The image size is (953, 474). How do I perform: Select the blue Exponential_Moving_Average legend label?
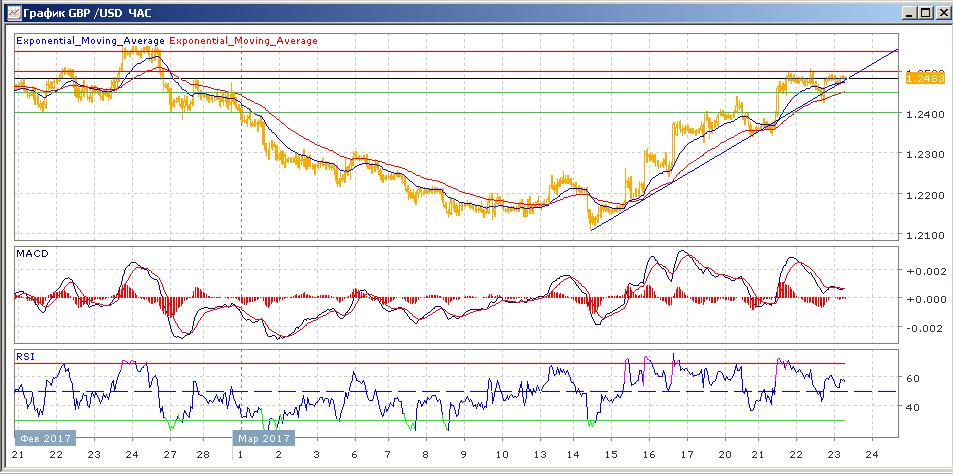tap(90, 41)
